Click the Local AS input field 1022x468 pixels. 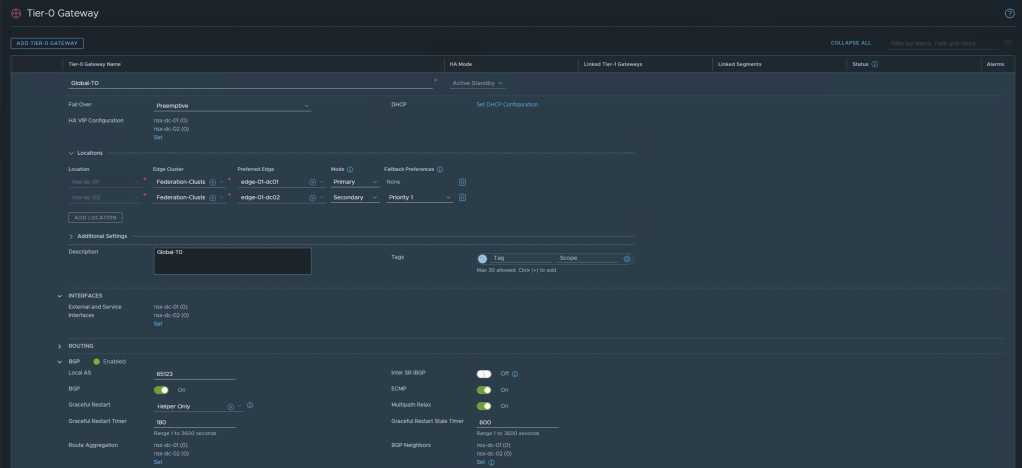194,374
